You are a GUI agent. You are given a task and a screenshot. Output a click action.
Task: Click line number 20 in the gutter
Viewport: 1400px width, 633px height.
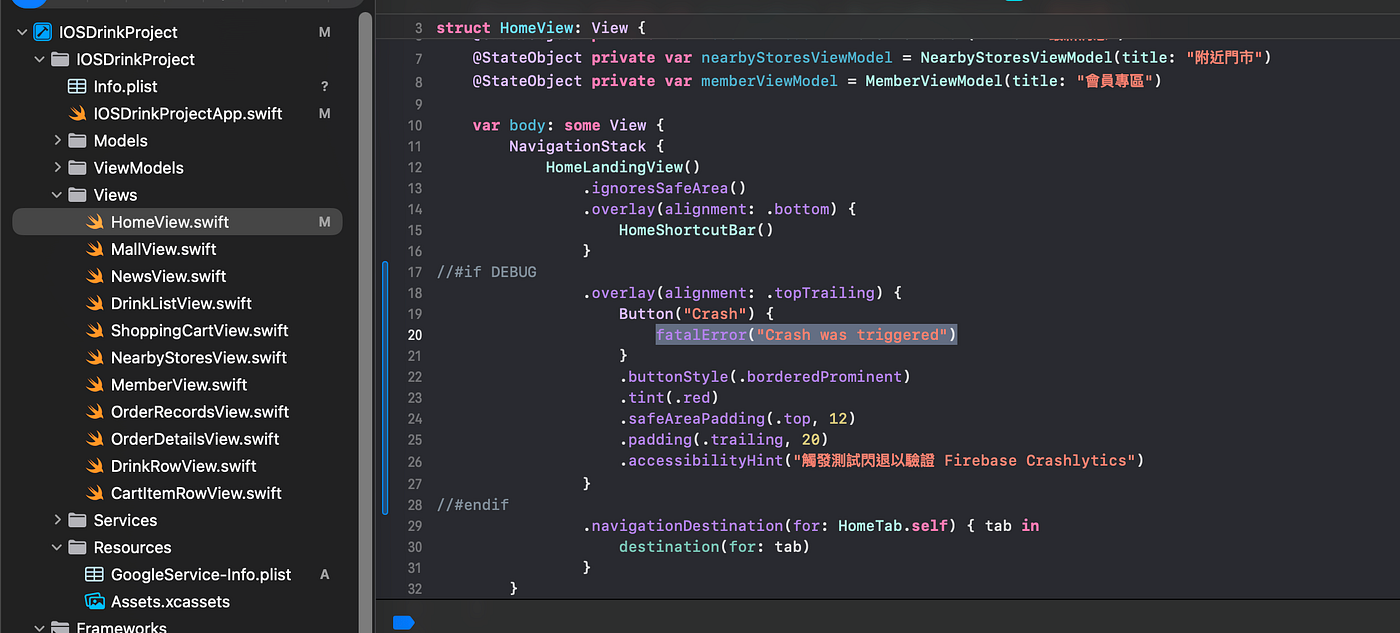pyautogui.click(x=415, y=335)
